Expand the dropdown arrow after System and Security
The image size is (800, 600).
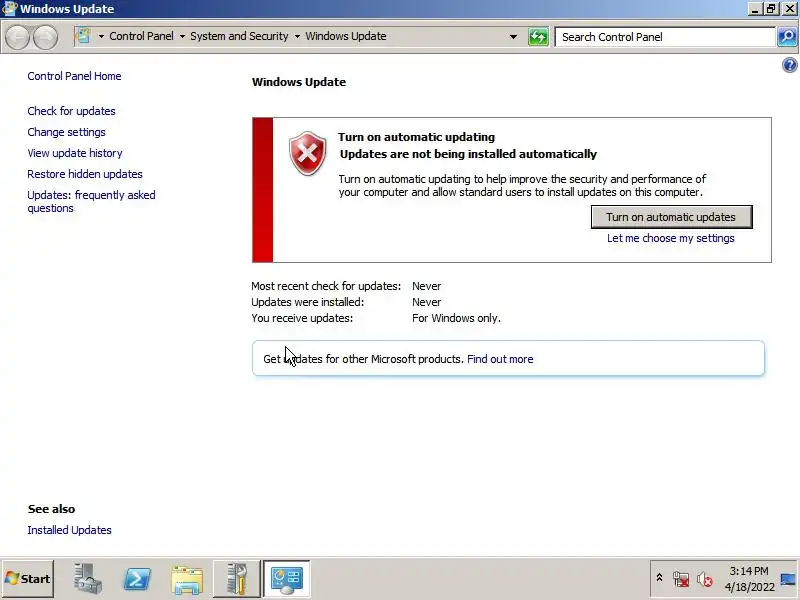pyautogui.click(x=297, y=36)
